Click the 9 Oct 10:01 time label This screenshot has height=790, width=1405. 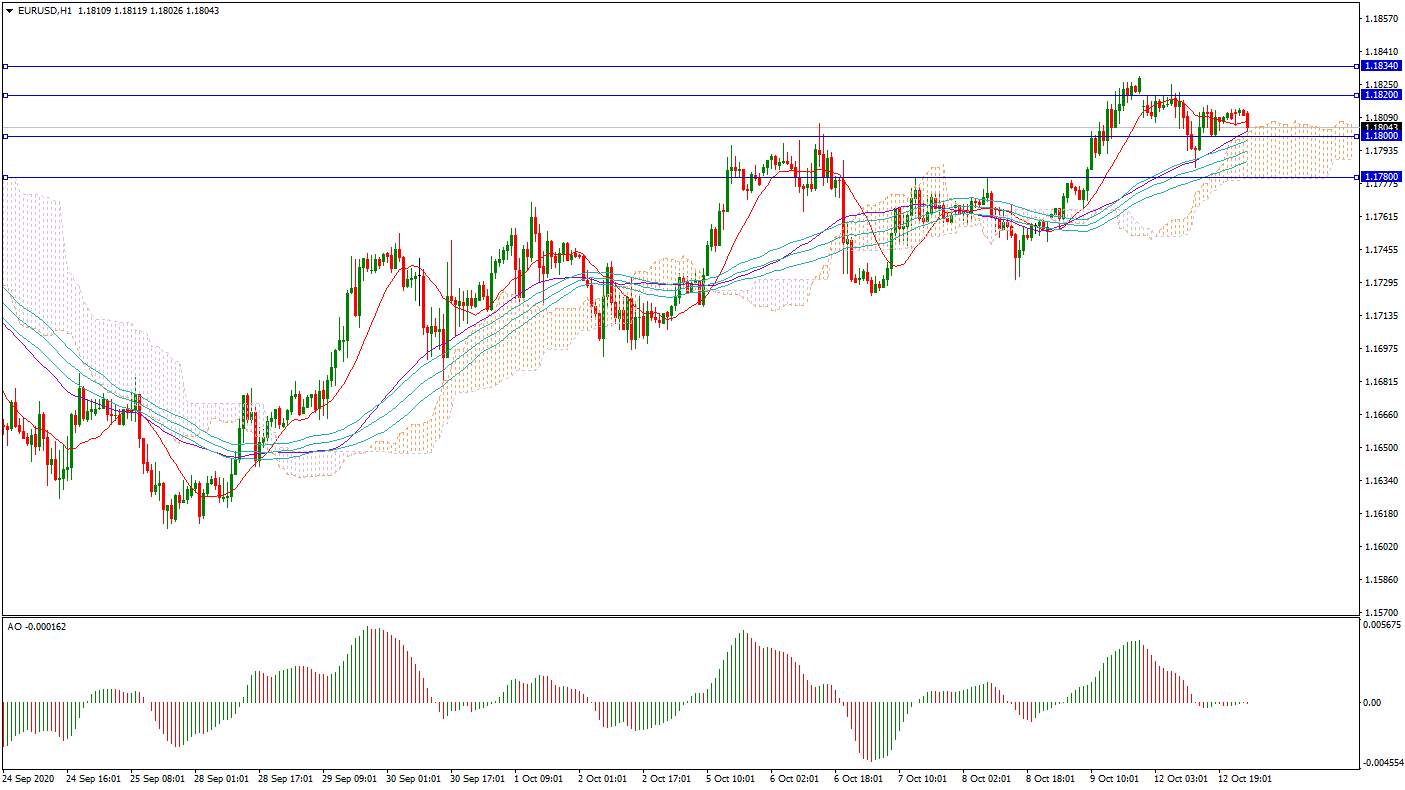click(1116, 778)
